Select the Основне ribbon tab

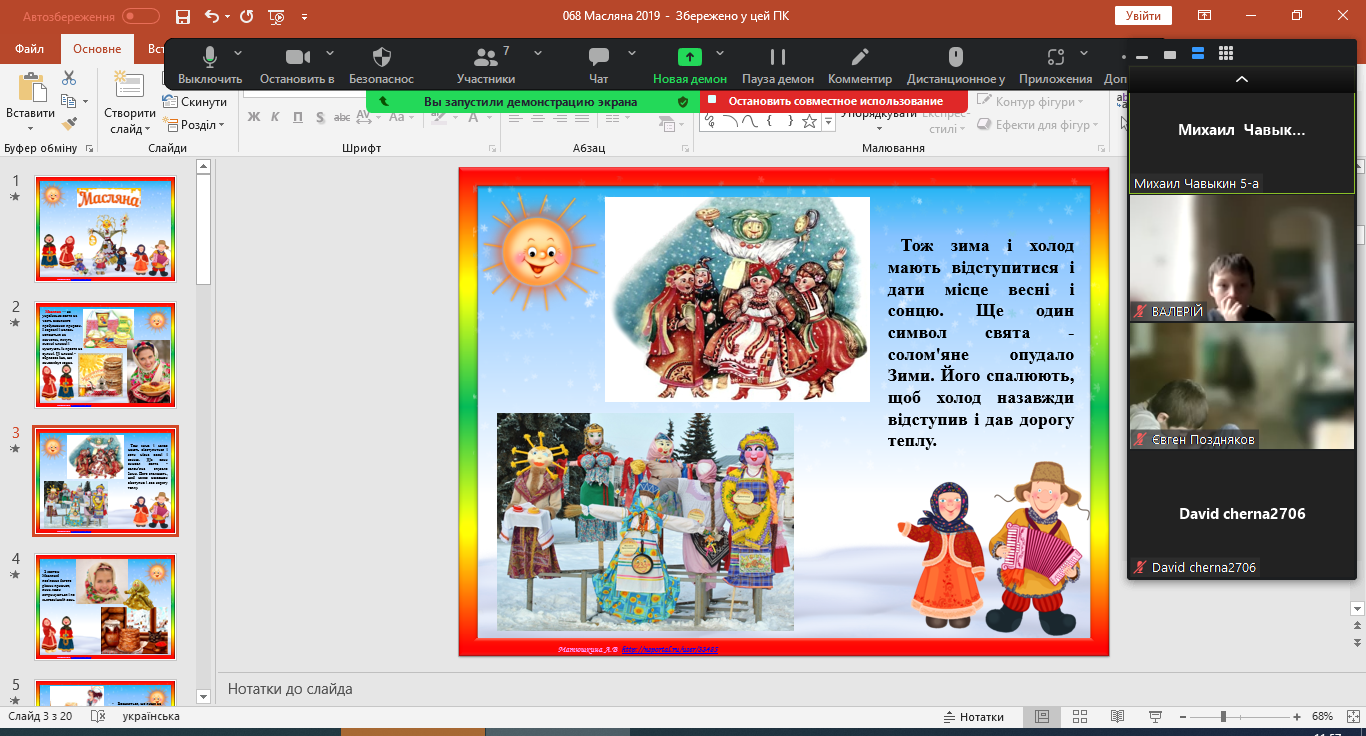pyautogui.click(x=97, y=49)
